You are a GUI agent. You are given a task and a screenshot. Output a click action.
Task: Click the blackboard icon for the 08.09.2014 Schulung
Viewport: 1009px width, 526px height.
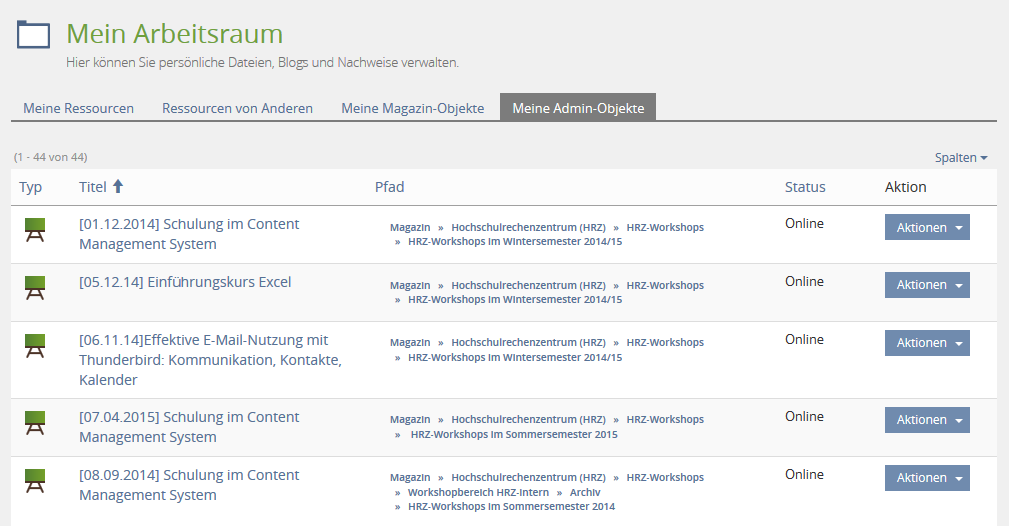pyautogui.click(x=35, y=480)
